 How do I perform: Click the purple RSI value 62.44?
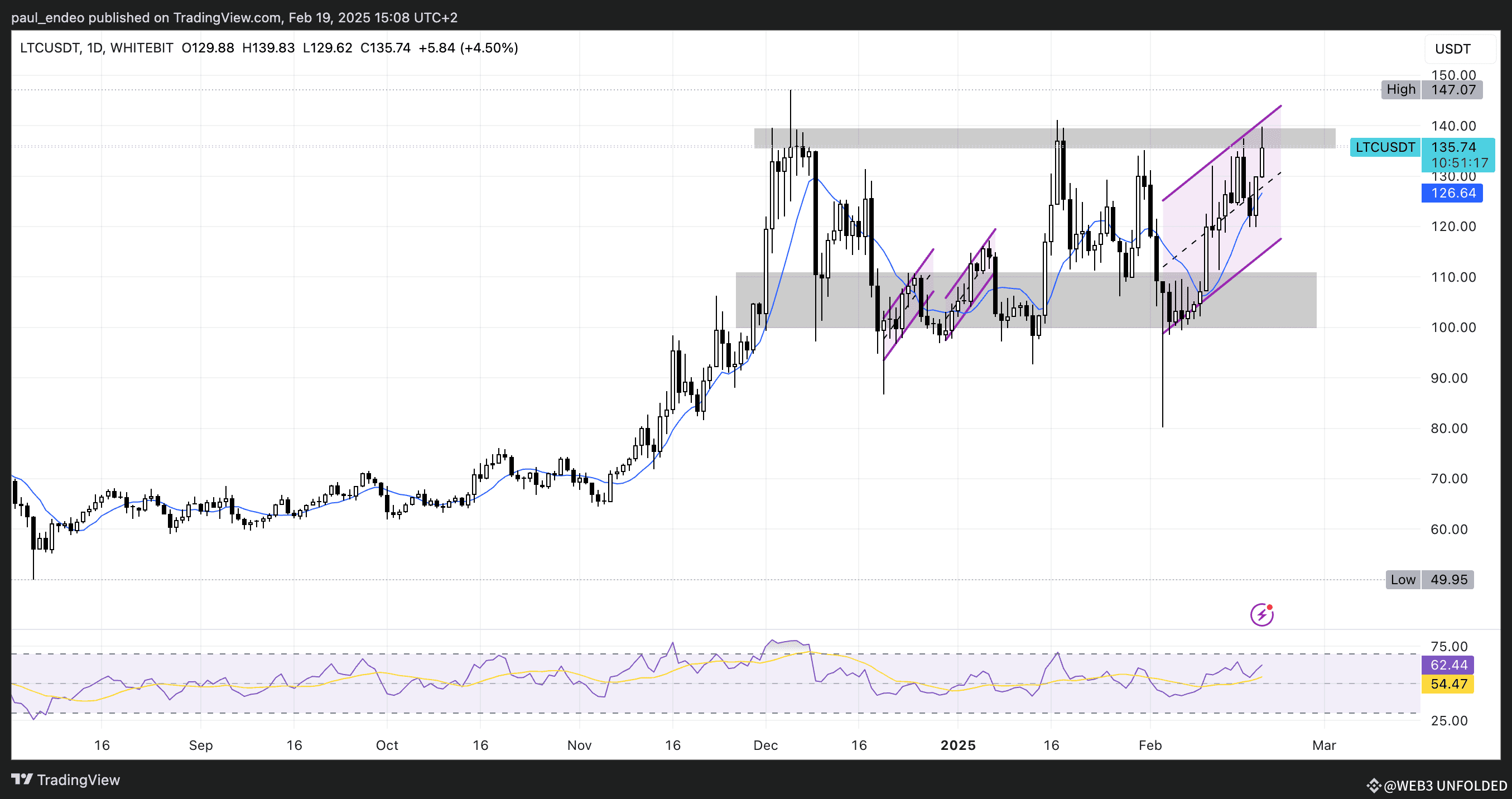[1448, 665]
